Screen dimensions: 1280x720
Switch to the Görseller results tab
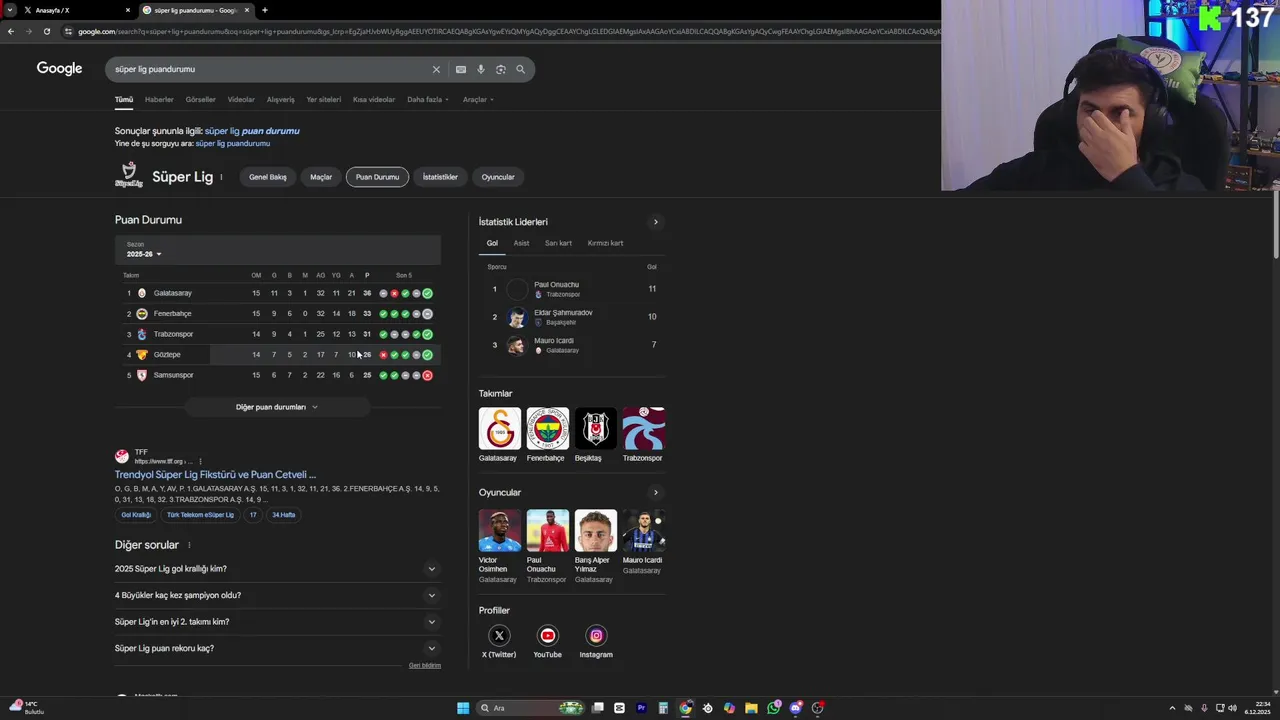pyautogui.click(x=200, y=100)
